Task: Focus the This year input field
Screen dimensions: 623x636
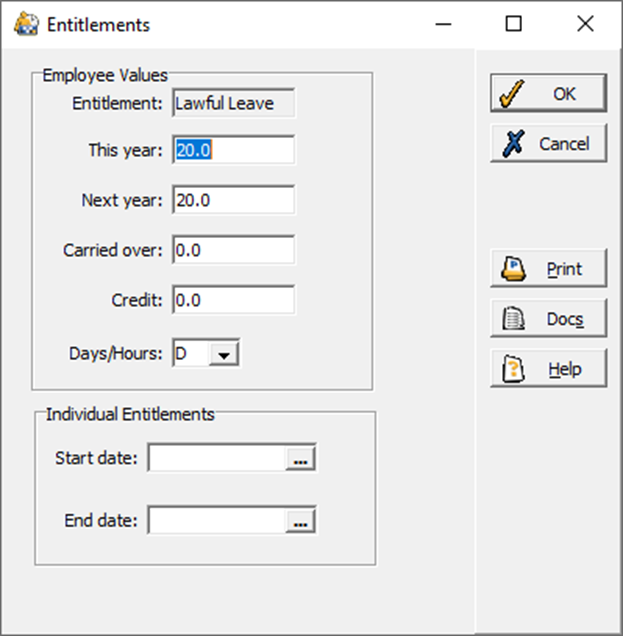Action: coord(234,150)
